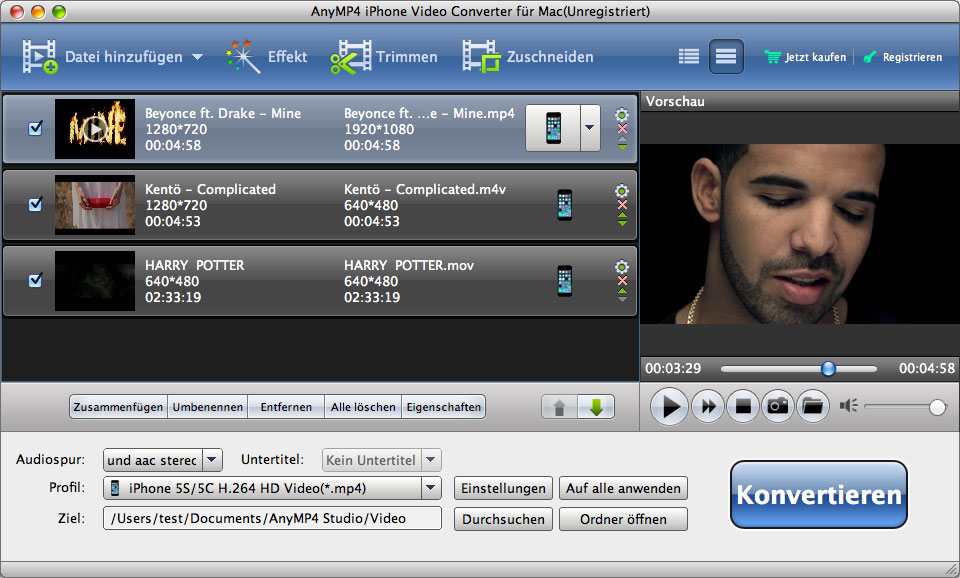The width and height of the screenshot is (960, 578).
Task: Stop the preview playback
Action: click(743, 406)
